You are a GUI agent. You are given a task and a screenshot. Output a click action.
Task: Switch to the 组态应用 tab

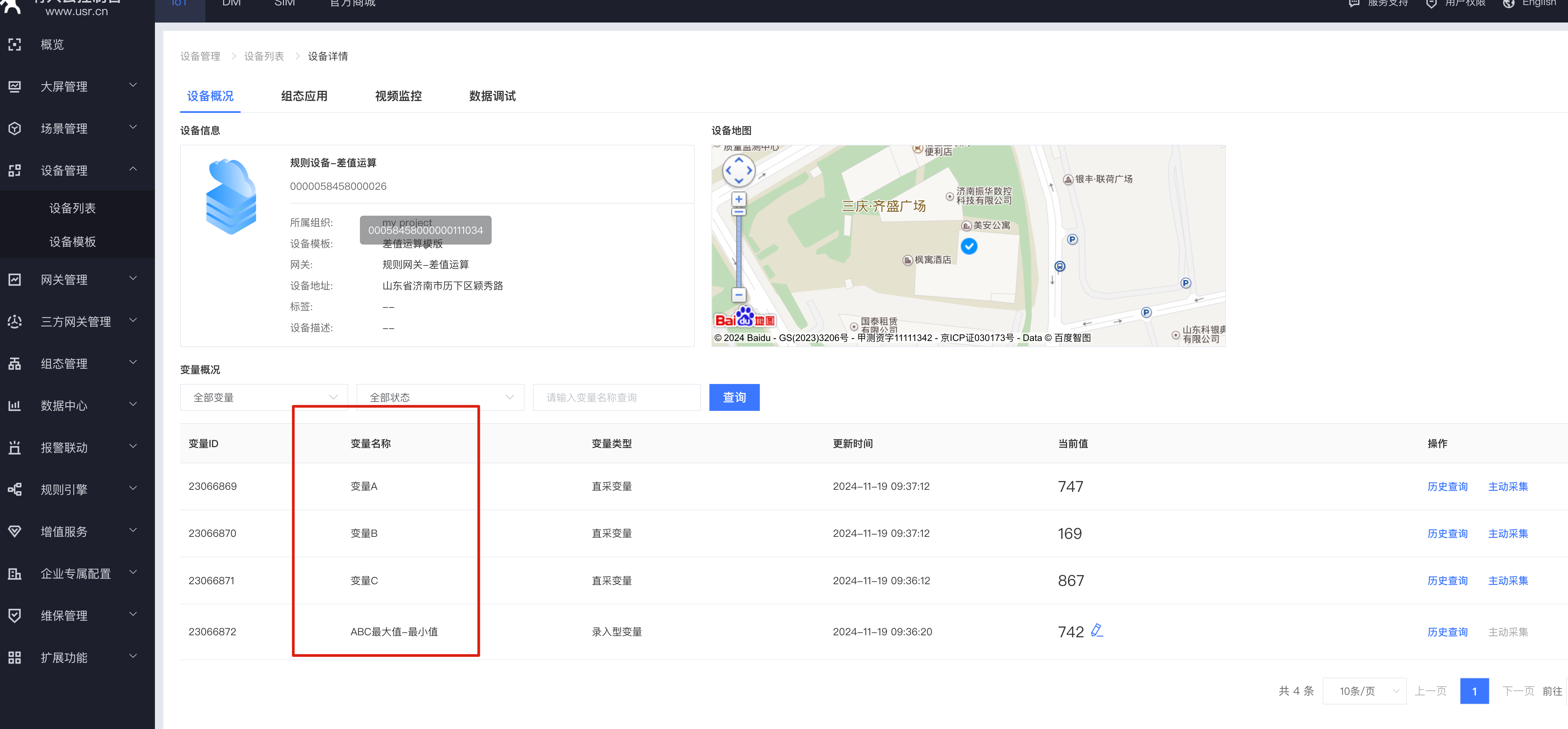pyautogui.click(x=304, y=96)
